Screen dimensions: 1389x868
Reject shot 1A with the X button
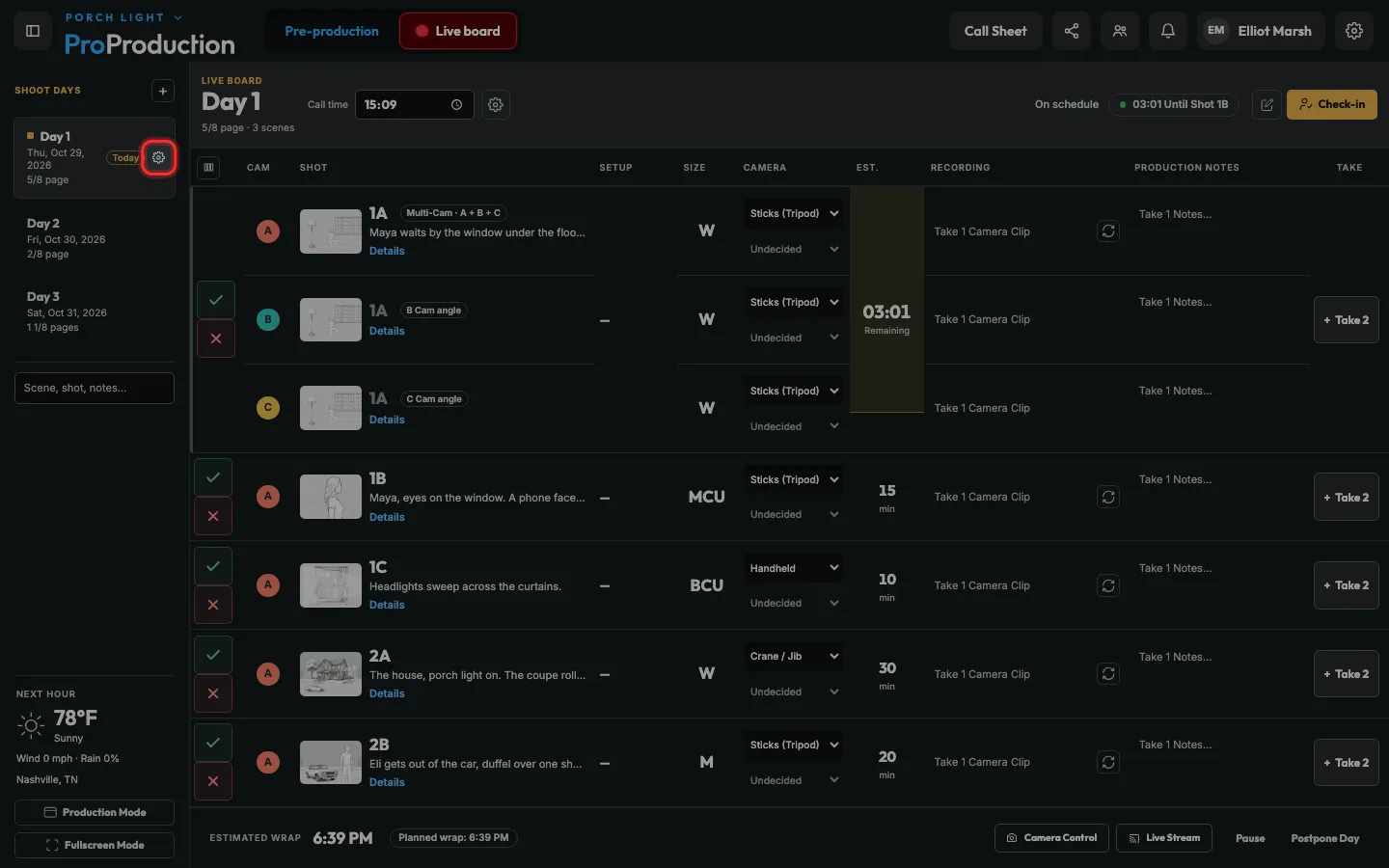coord(216,339)
